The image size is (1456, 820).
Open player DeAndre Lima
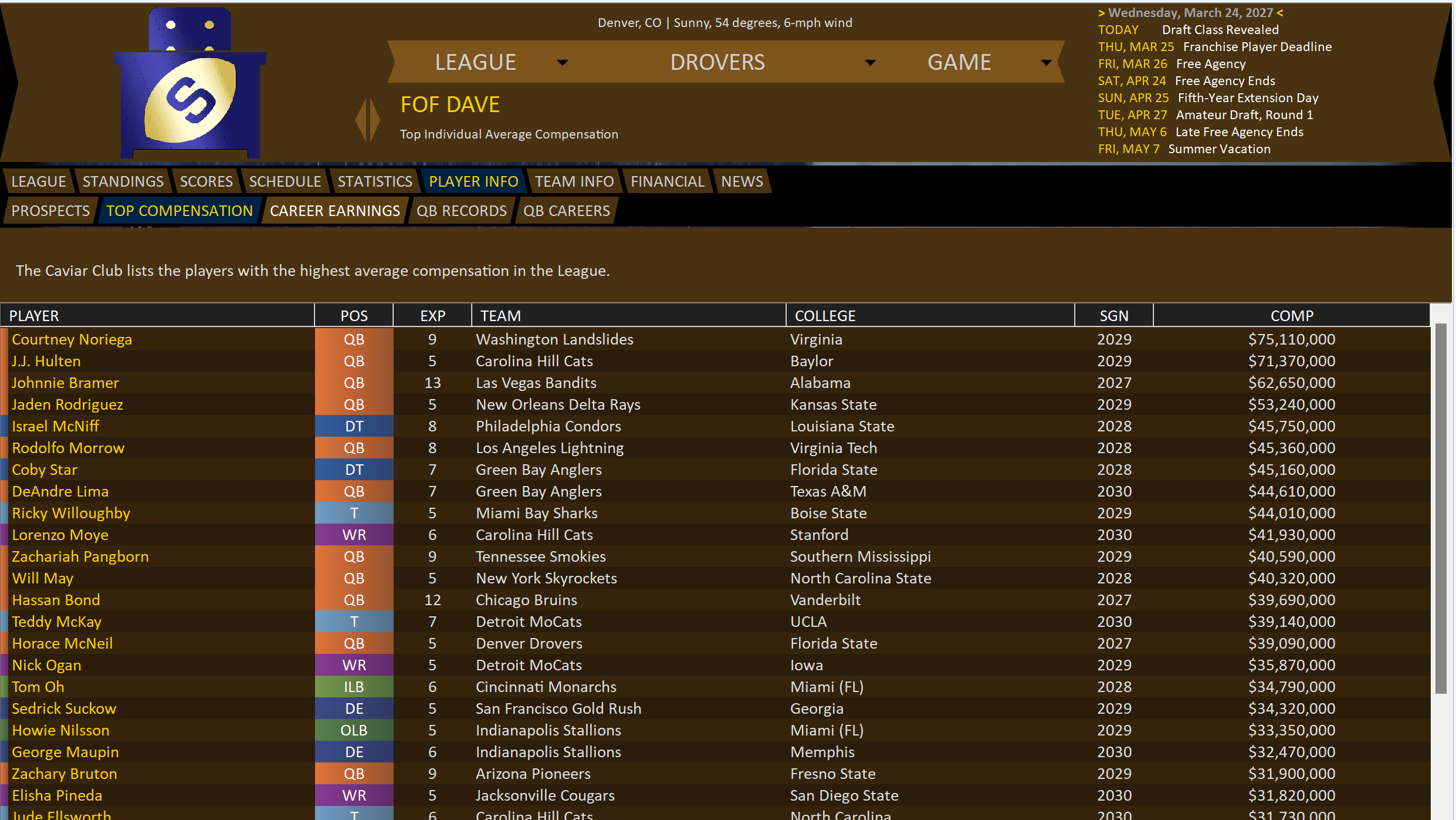click(60, 491)
